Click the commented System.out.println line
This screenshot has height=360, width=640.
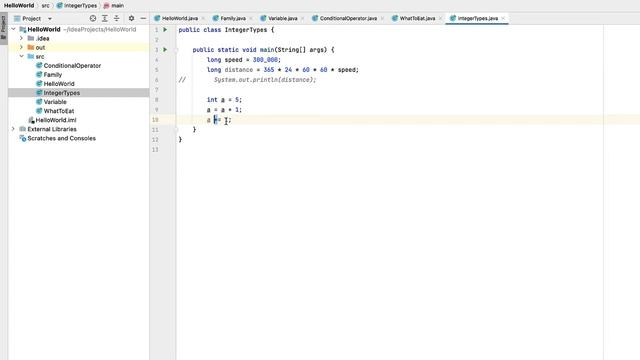point(265,80)
